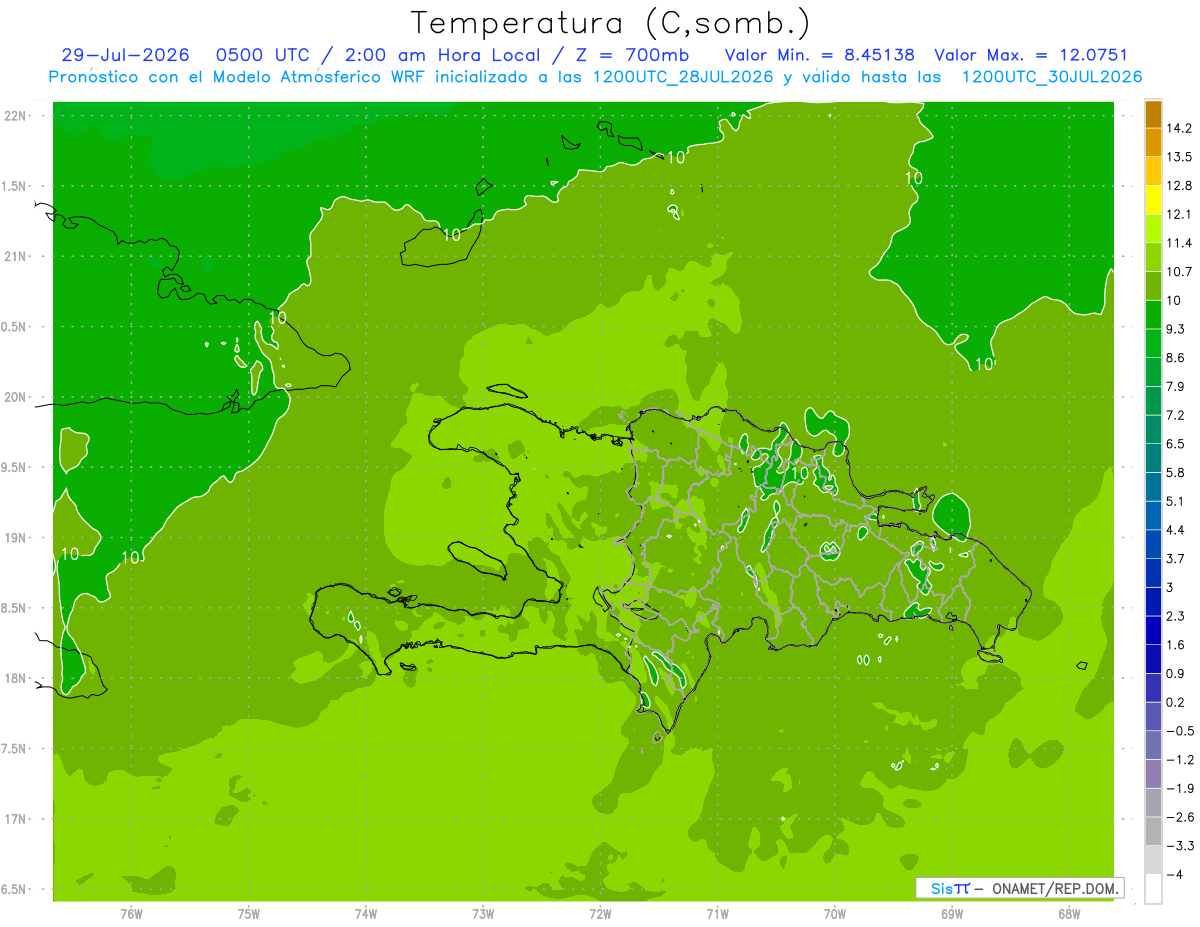Click the '9.3' color scale label
This screenshot has height=927, width=1200.
[1176, 329]
